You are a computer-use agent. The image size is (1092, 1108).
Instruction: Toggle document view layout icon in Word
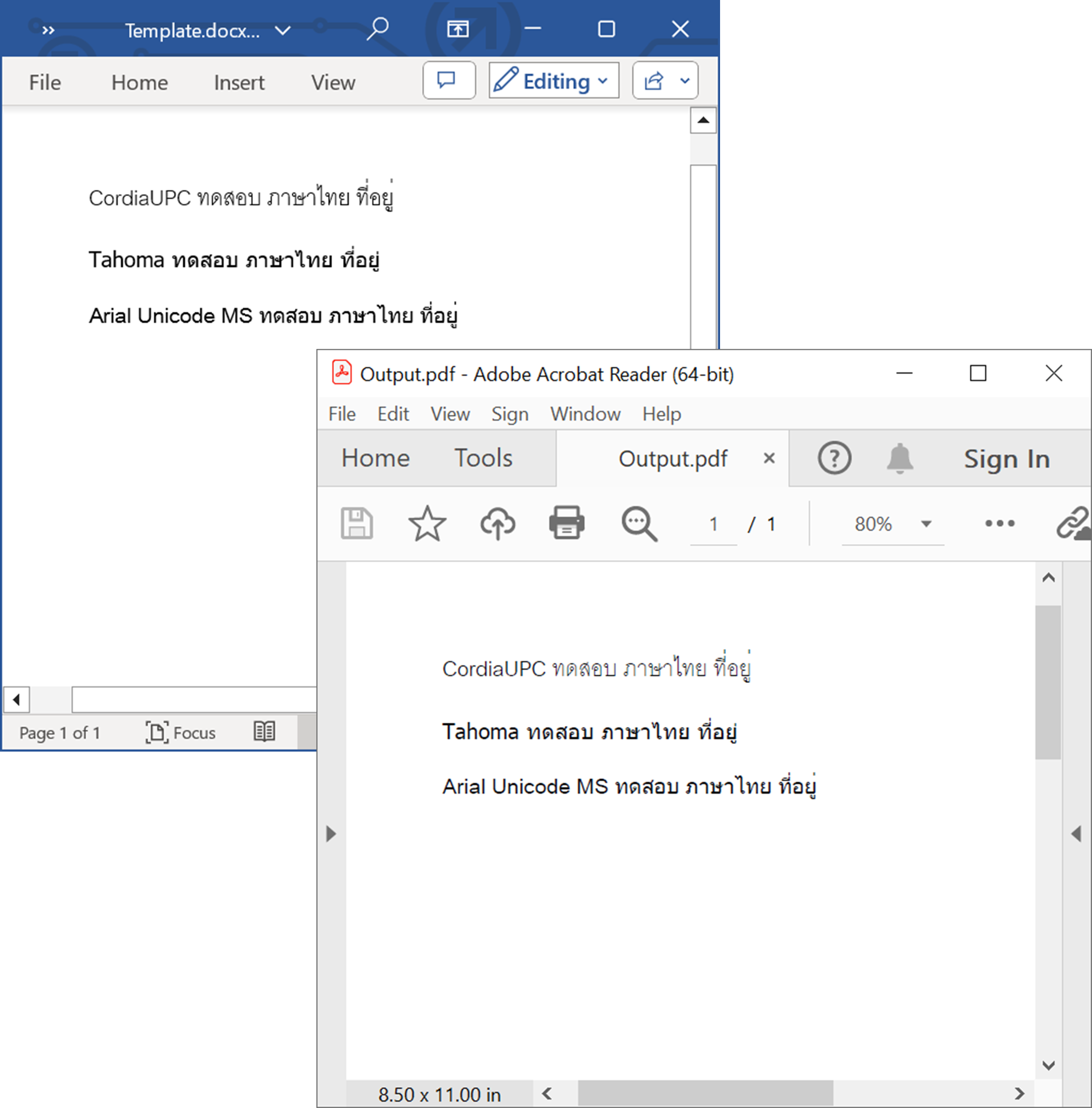tap(264, 731)
